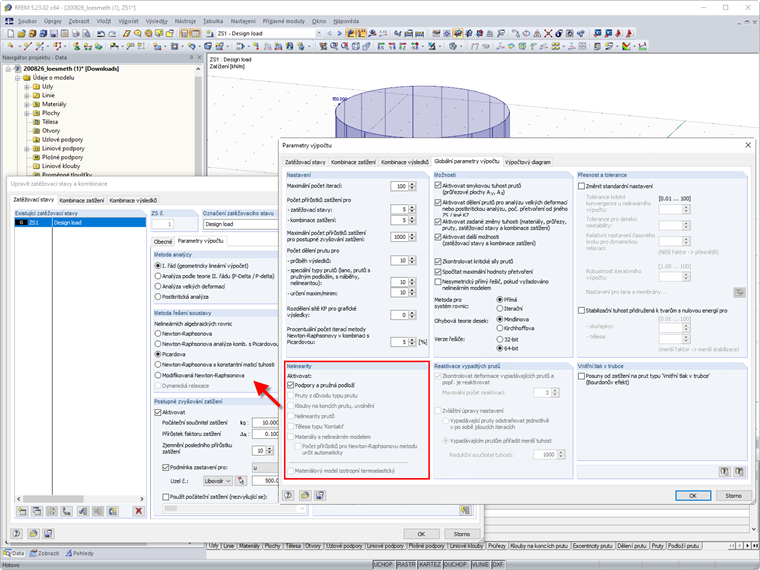Select the Obecné tab in load case dialog

(163, 241)
